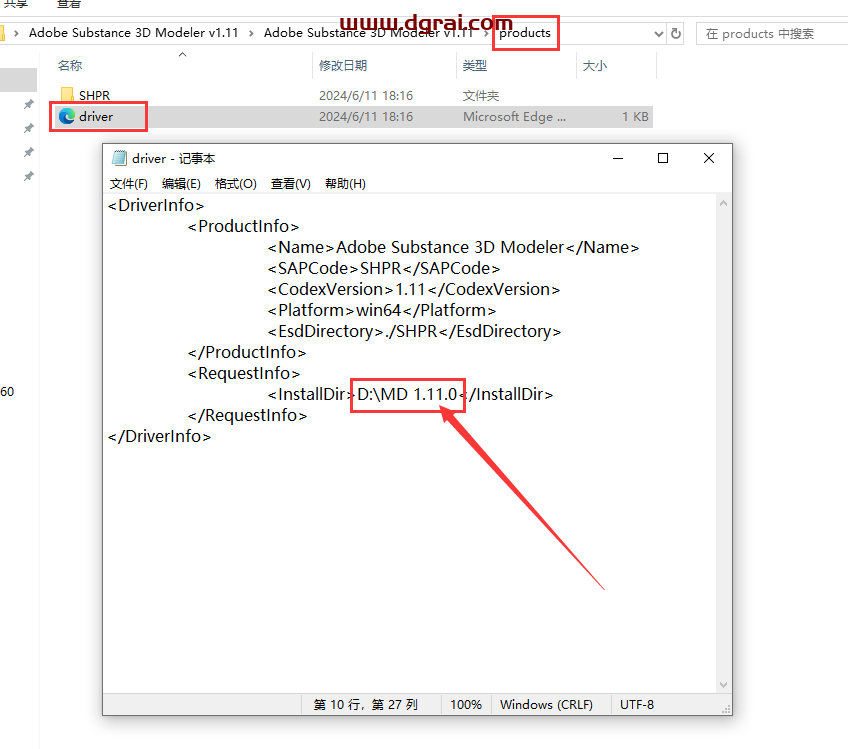Viewport: 848px width, 749px height.
Task: Click the <Name>Adobe Substance 3D Modeler</Name> line
Action: click(453, 248)
